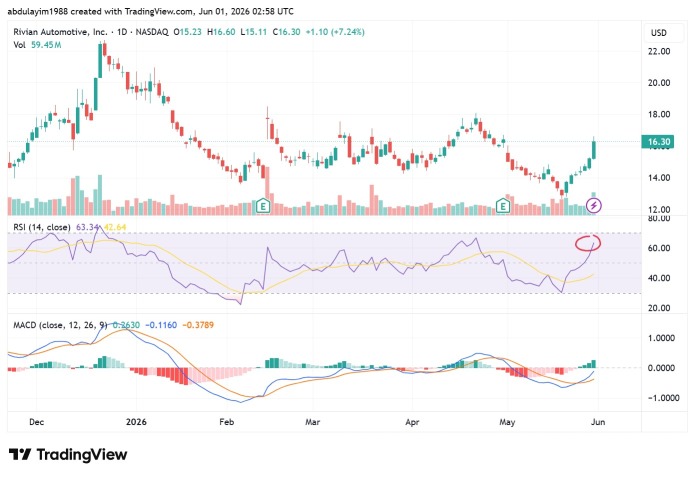The height and width of the screenshot is (477, 695).
Task: Click the blue MACD value -0.1160
Action: (x=161, y=325)
